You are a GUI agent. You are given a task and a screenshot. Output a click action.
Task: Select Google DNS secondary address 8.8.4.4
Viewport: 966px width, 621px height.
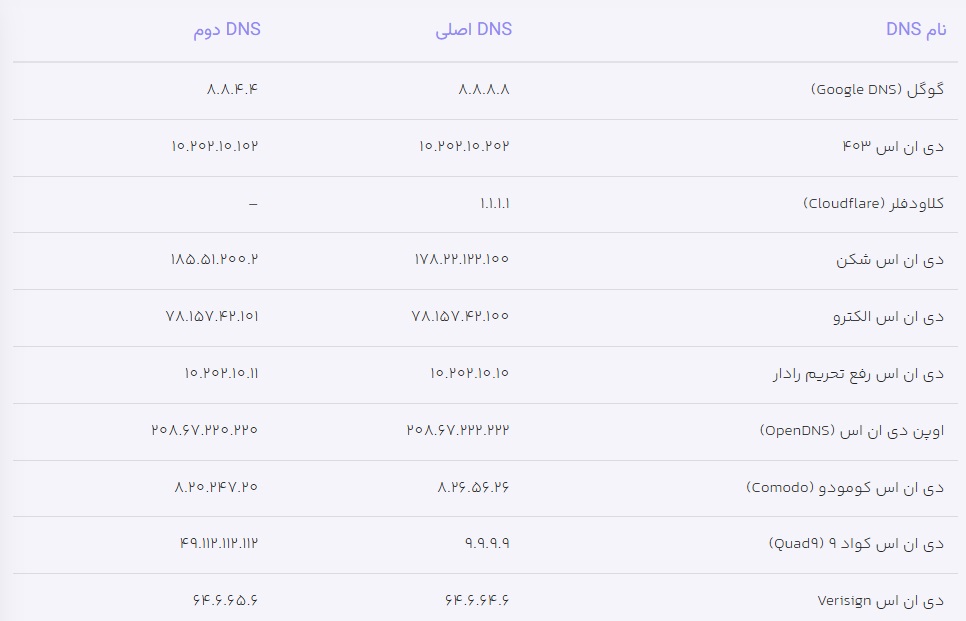(232, 89)
